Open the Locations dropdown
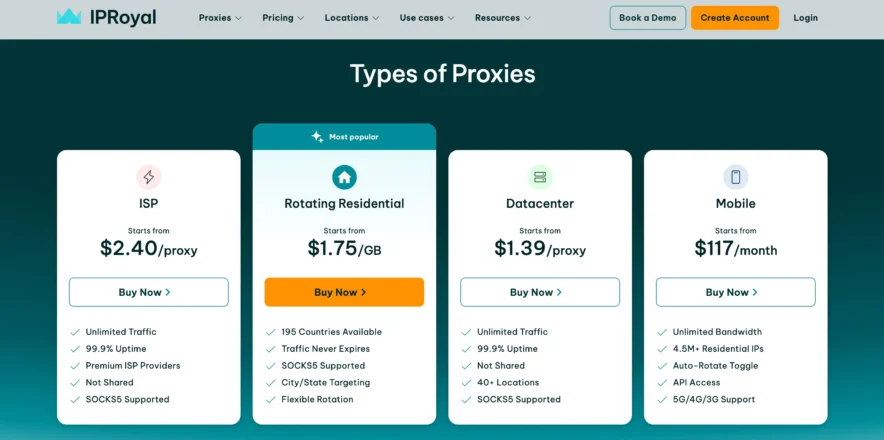This screenshot has width=884, height=440. pos(351,18)
